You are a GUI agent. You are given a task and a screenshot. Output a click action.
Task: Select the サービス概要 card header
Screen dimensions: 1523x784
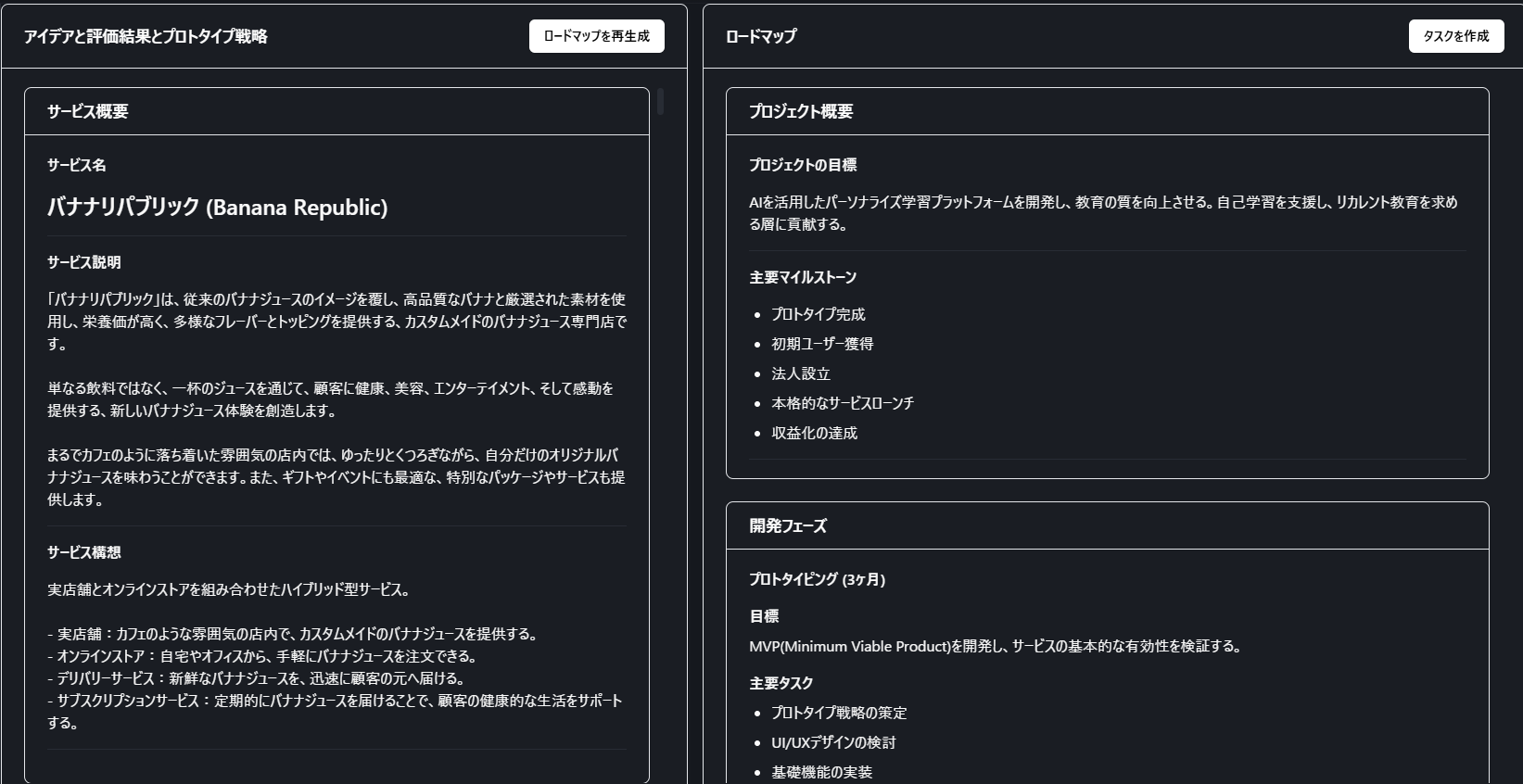click(88, 111)
